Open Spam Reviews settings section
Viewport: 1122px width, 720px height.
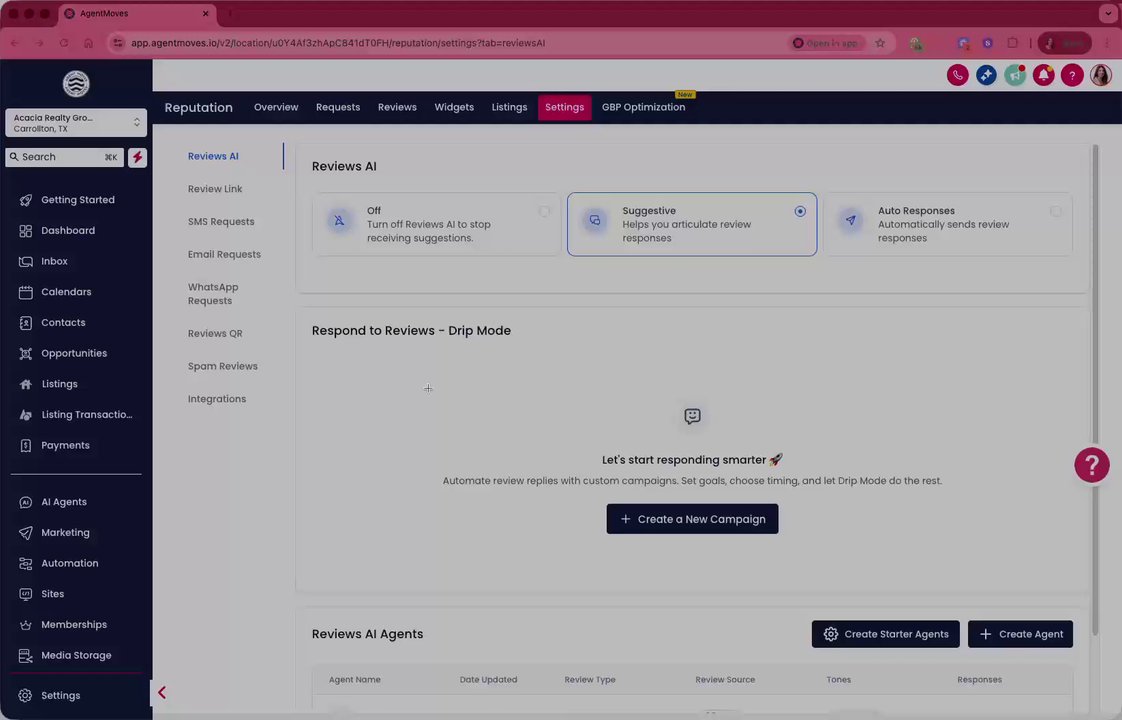click(x=223, y=366)
